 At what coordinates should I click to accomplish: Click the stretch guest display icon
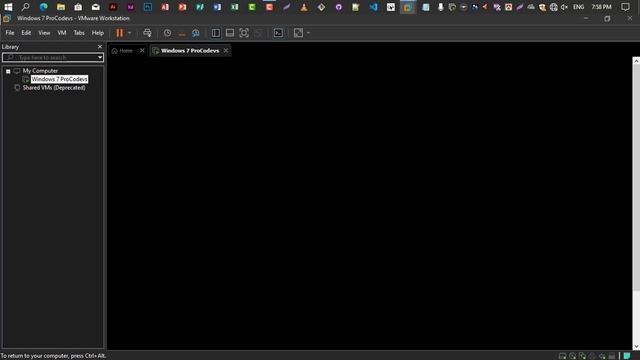[298, 33]
